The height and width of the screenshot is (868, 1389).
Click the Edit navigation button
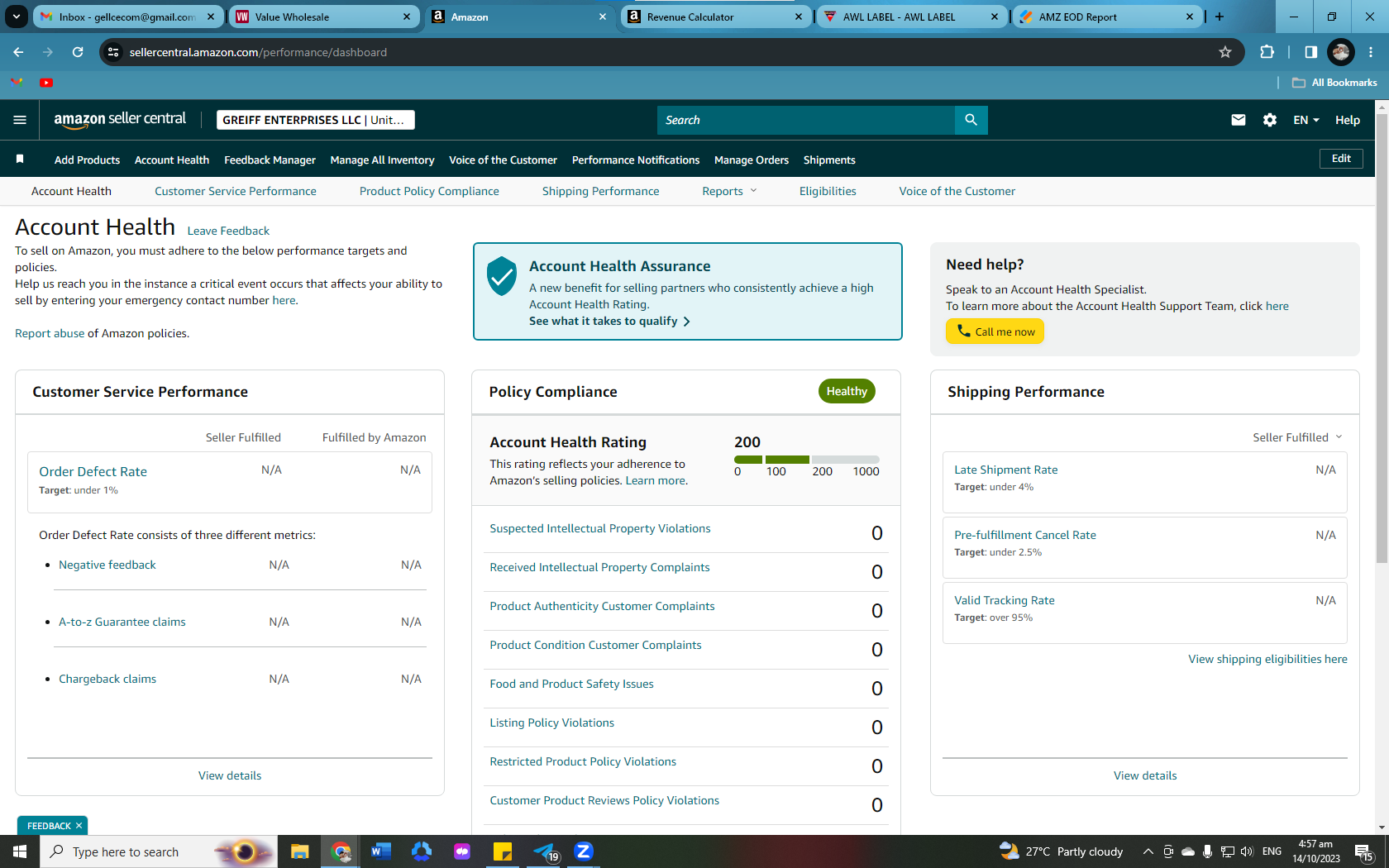point(1341,159)
